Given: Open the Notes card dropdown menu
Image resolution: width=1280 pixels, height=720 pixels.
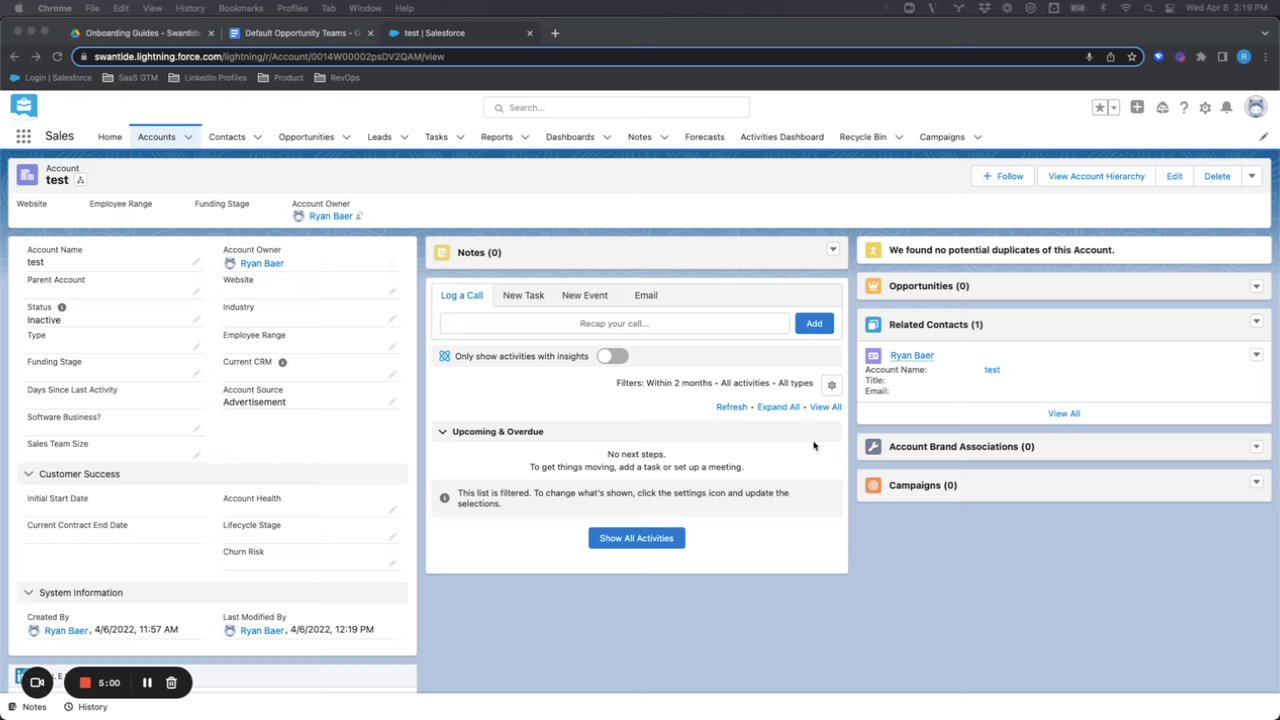Looking at the screenshot, I should click(832, 249).
